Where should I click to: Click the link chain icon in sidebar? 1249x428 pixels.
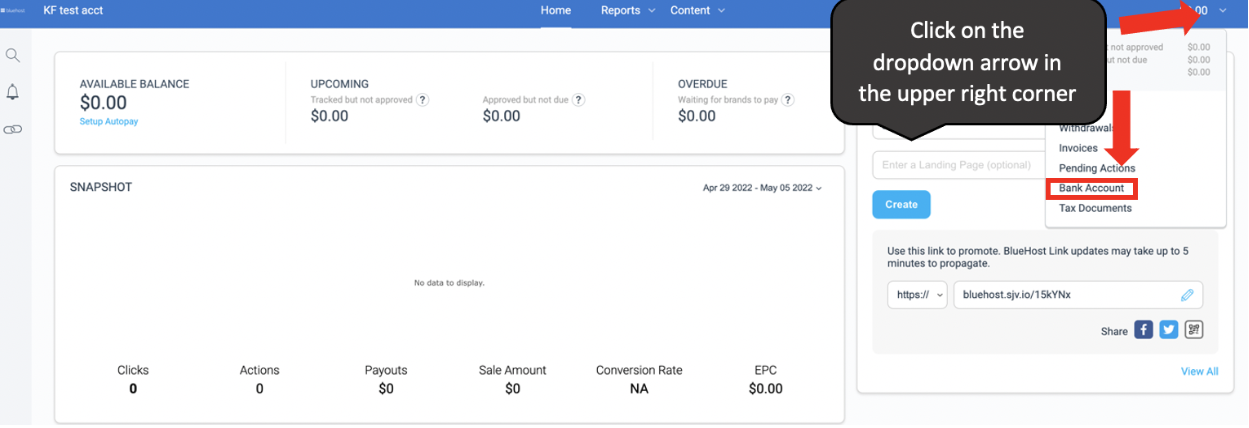click(13, 130)
